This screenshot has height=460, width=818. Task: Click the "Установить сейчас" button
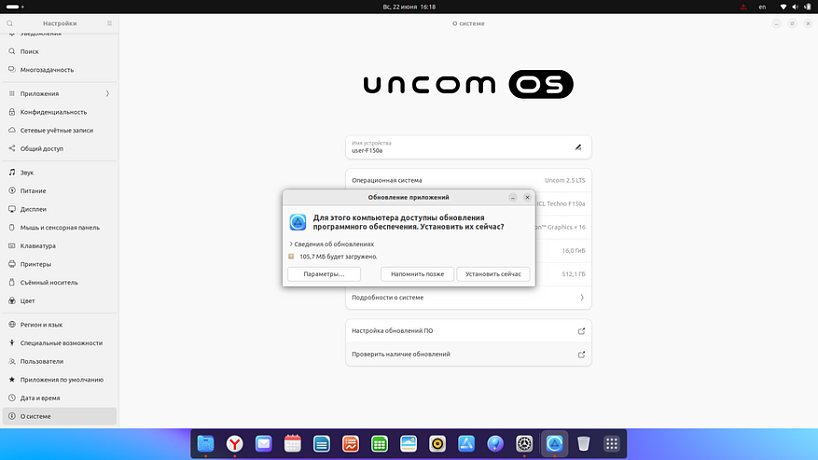click(493, 274)
